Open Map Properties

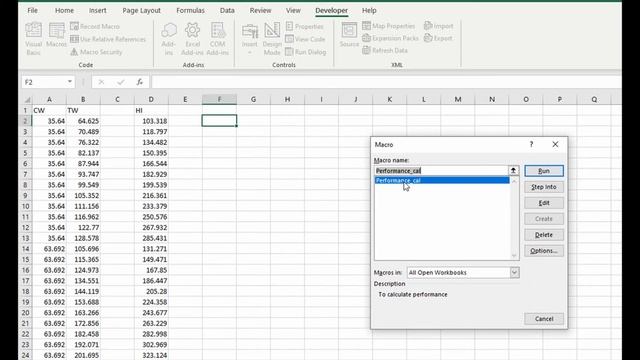pos(389,26)
